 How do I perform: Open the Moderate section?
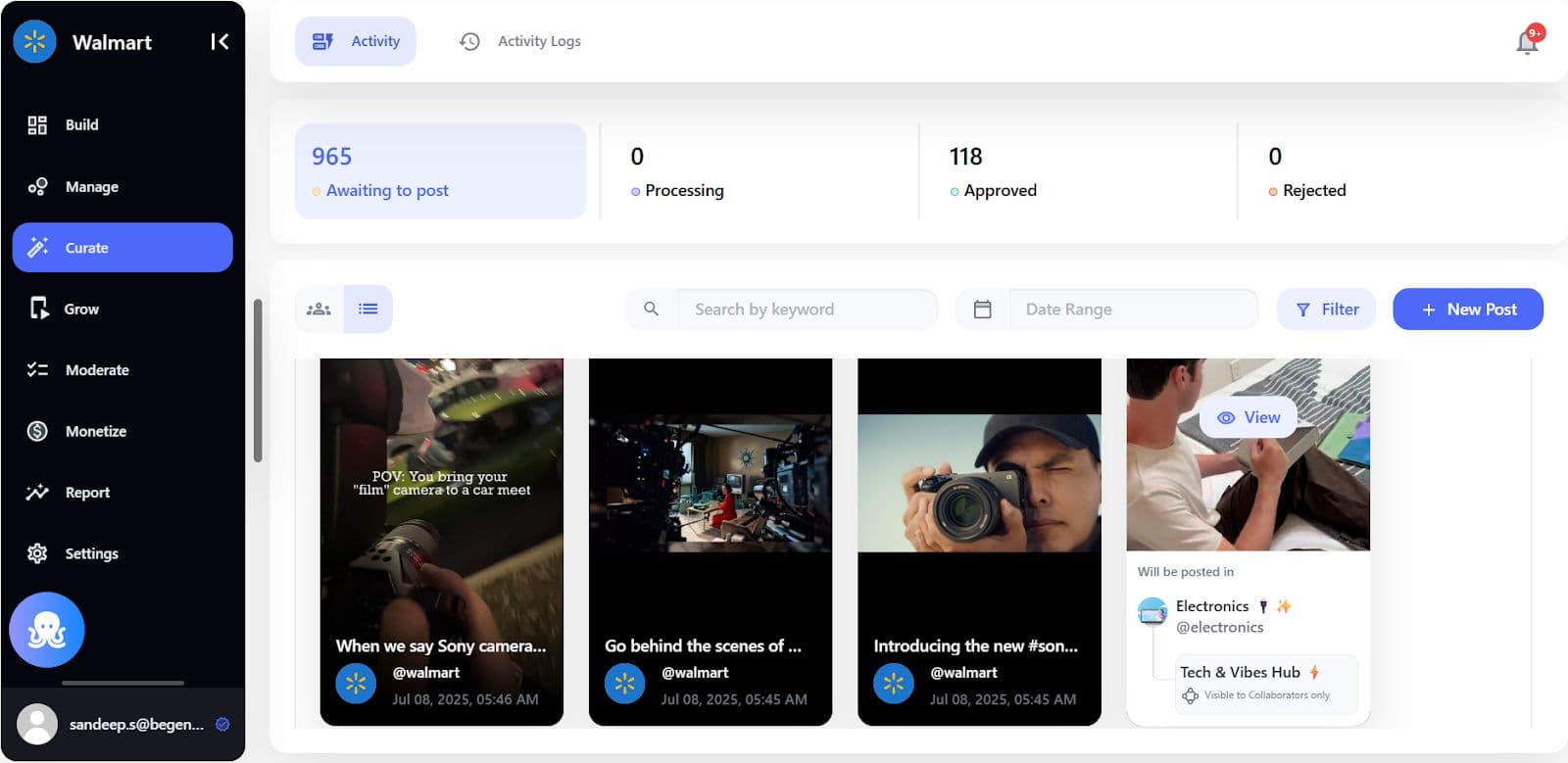[x=122, y=369]
